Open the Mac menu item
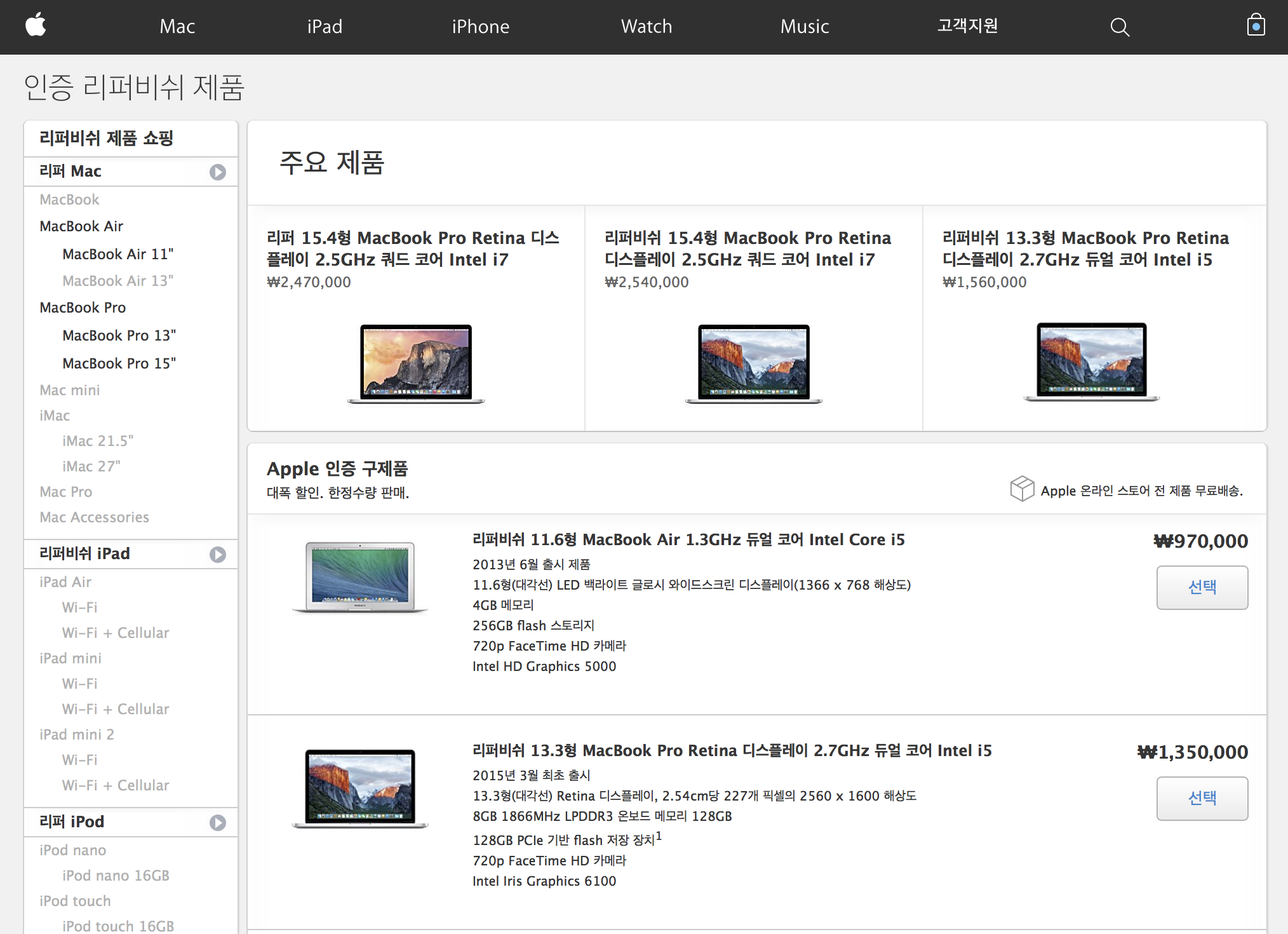 click(177, 27)
